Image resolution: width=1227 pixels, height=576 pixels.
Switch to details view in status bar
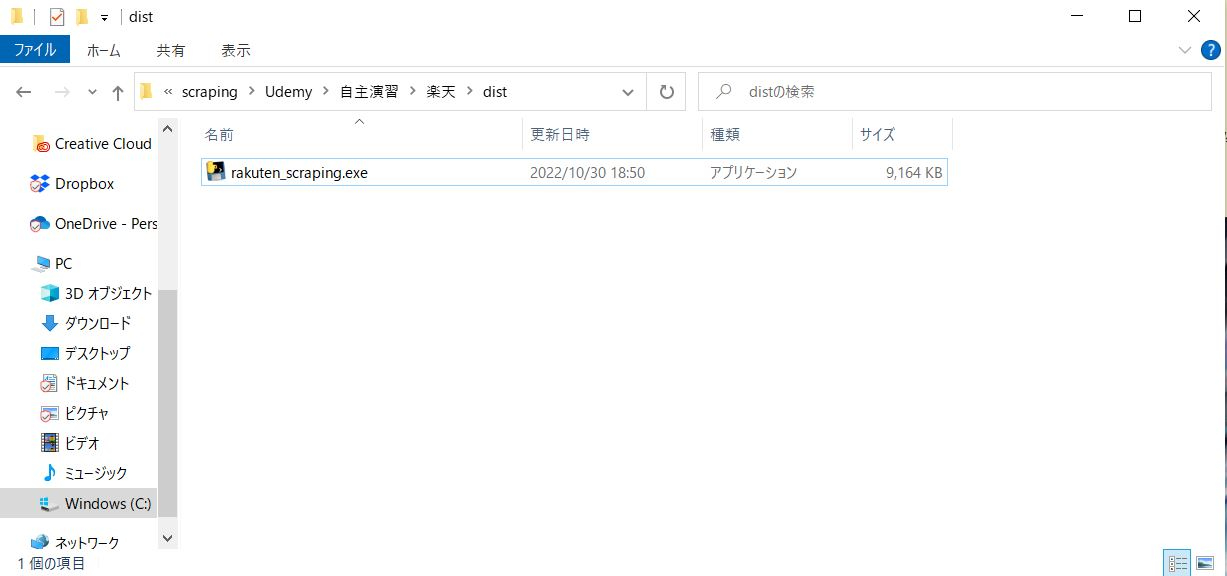pyautogui.click(x=1177, y=562)
